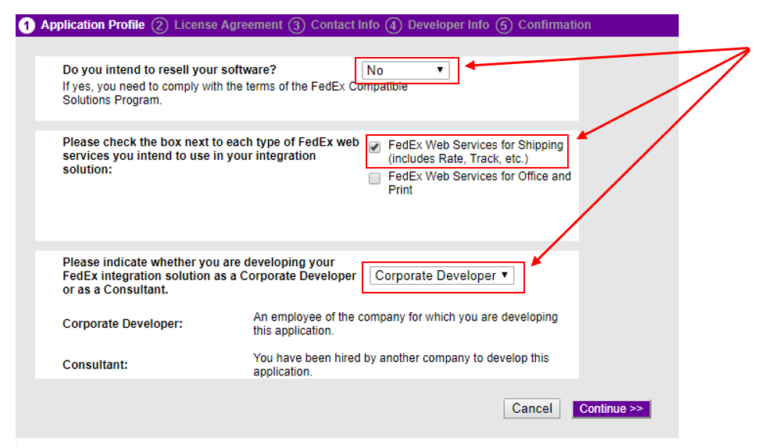Open the Corporate Developer dropdown
This screenshot has height=448, width=768.
pos(441,276)
